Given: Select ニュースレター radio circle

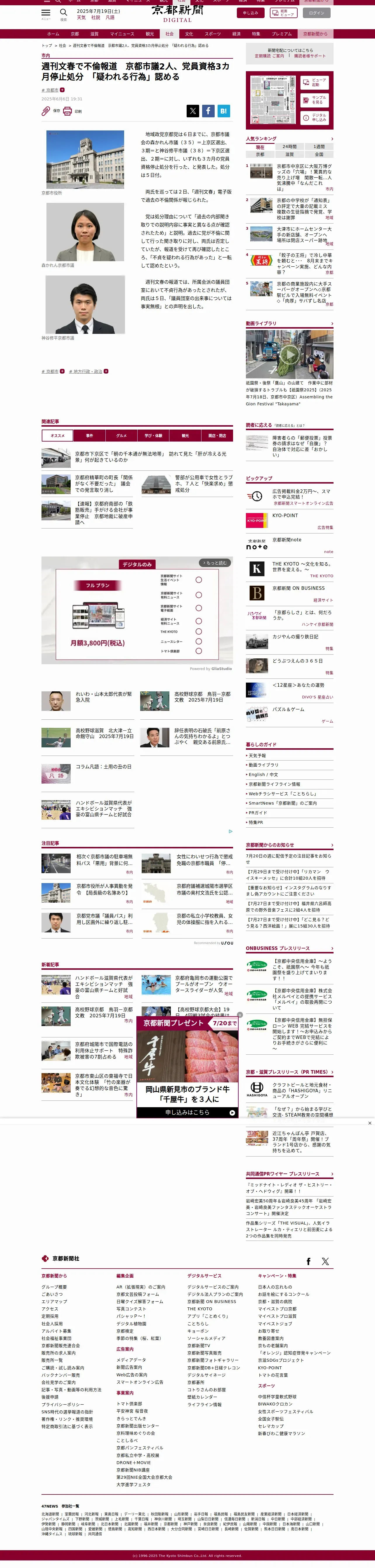Looking at the screenshot, I should coord(199,641).
